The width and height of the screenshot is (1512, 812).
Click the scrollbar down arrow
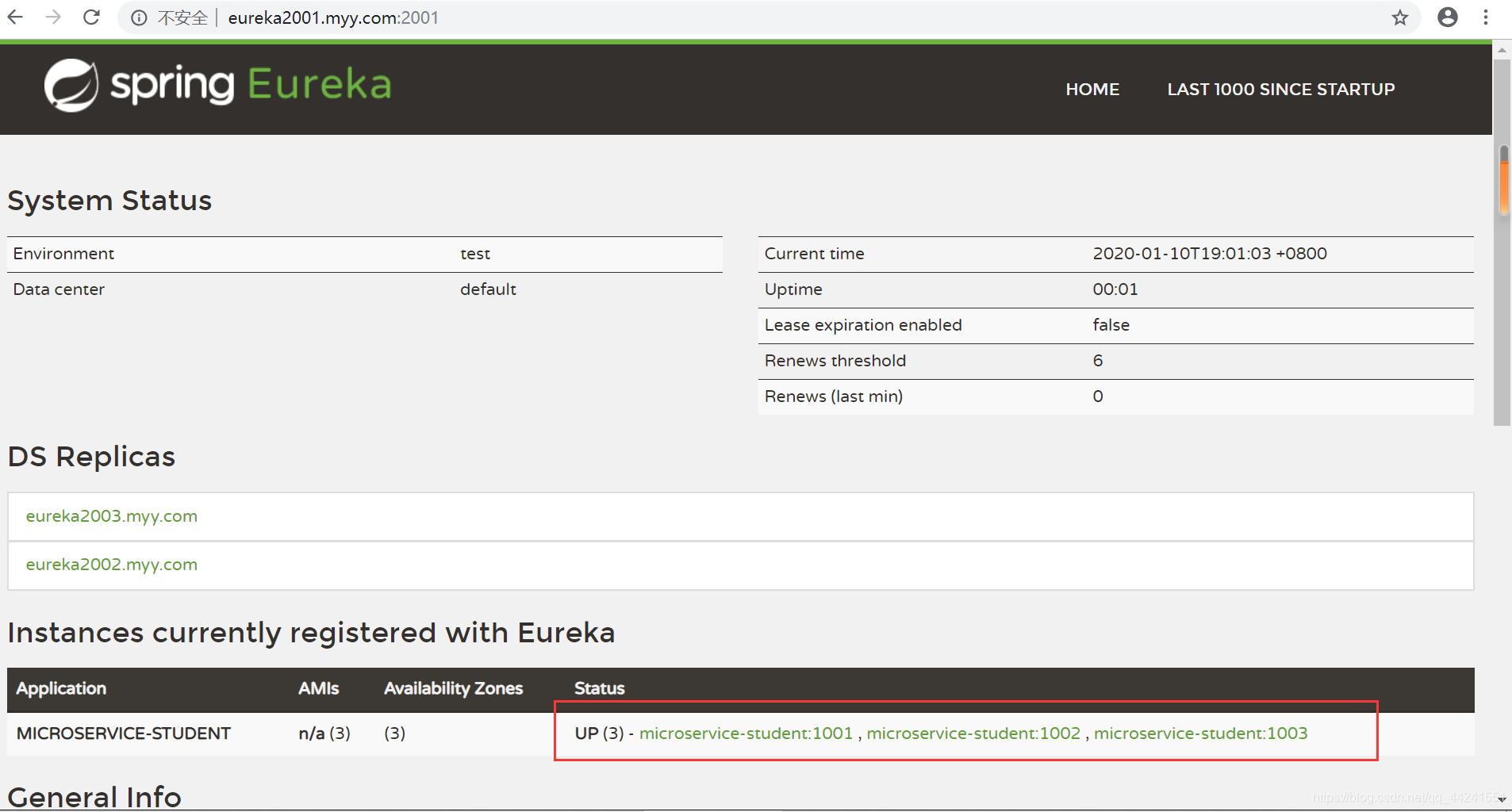click(x=1502, y=799)
